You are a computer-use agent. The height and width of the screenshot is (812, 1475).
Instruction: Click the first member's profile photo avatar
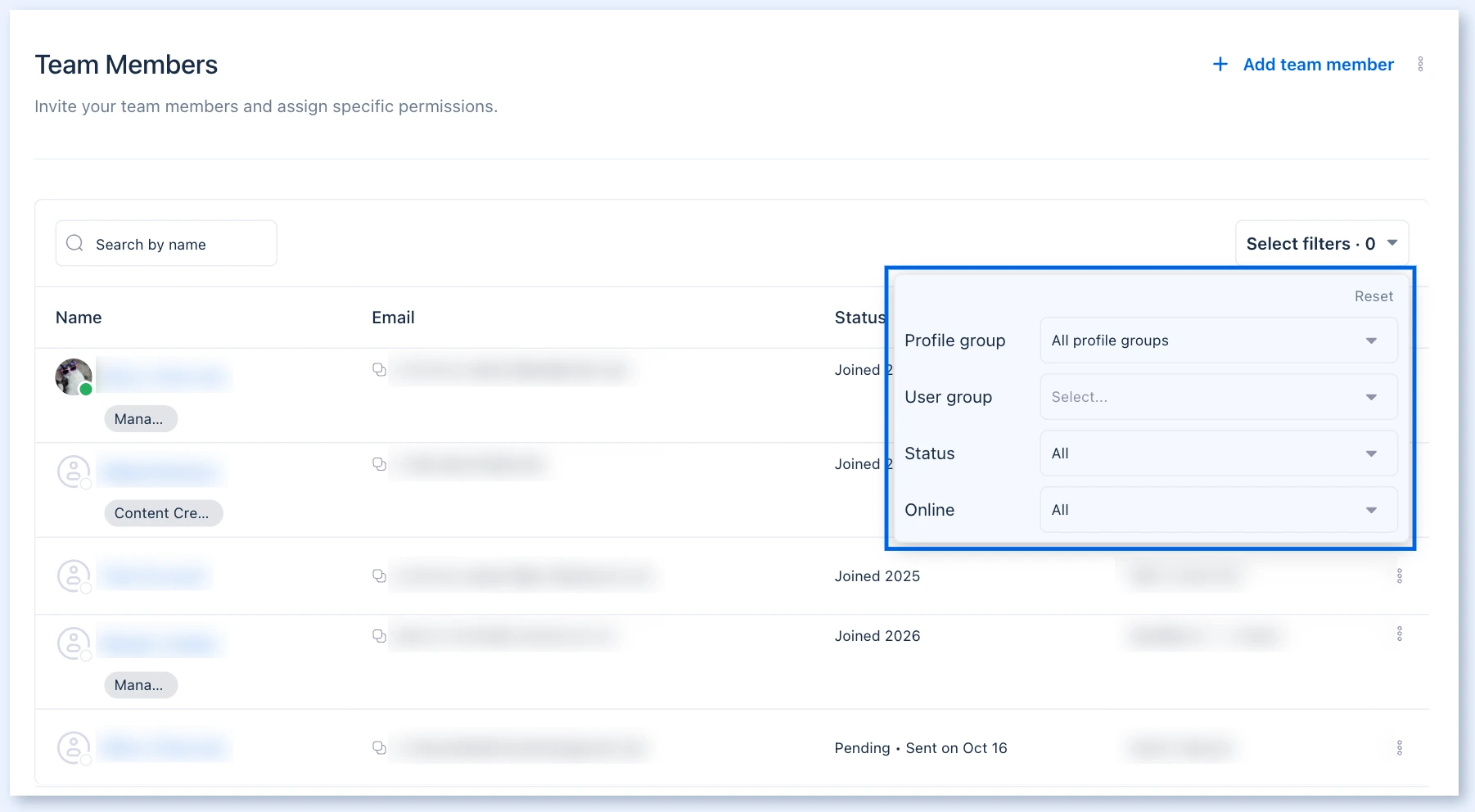(74, 377)
